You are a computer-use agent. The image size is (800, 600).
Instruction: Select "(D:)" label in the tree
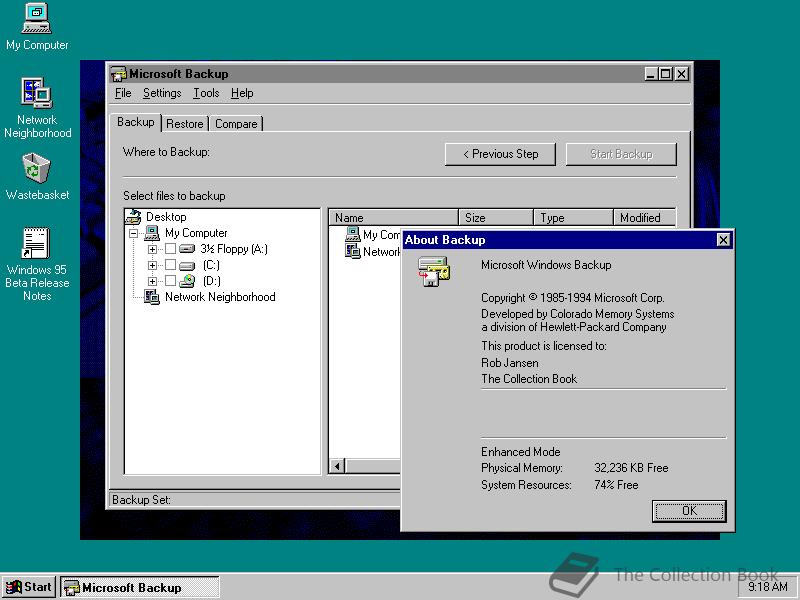pos(212,281)
